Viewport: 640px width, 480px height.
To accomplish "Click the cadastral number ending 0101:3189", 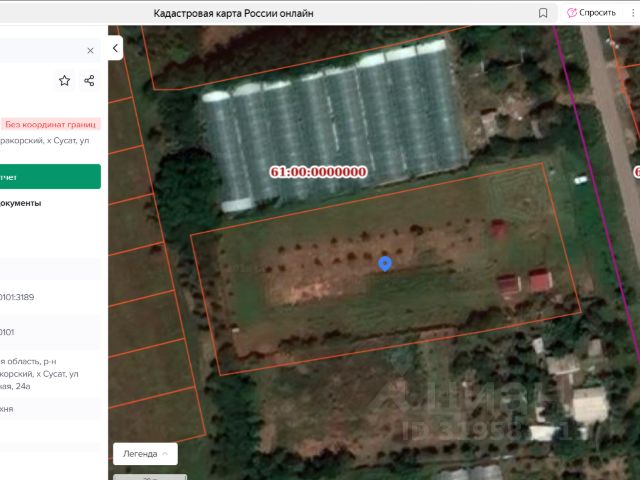I will click(17, 297).
